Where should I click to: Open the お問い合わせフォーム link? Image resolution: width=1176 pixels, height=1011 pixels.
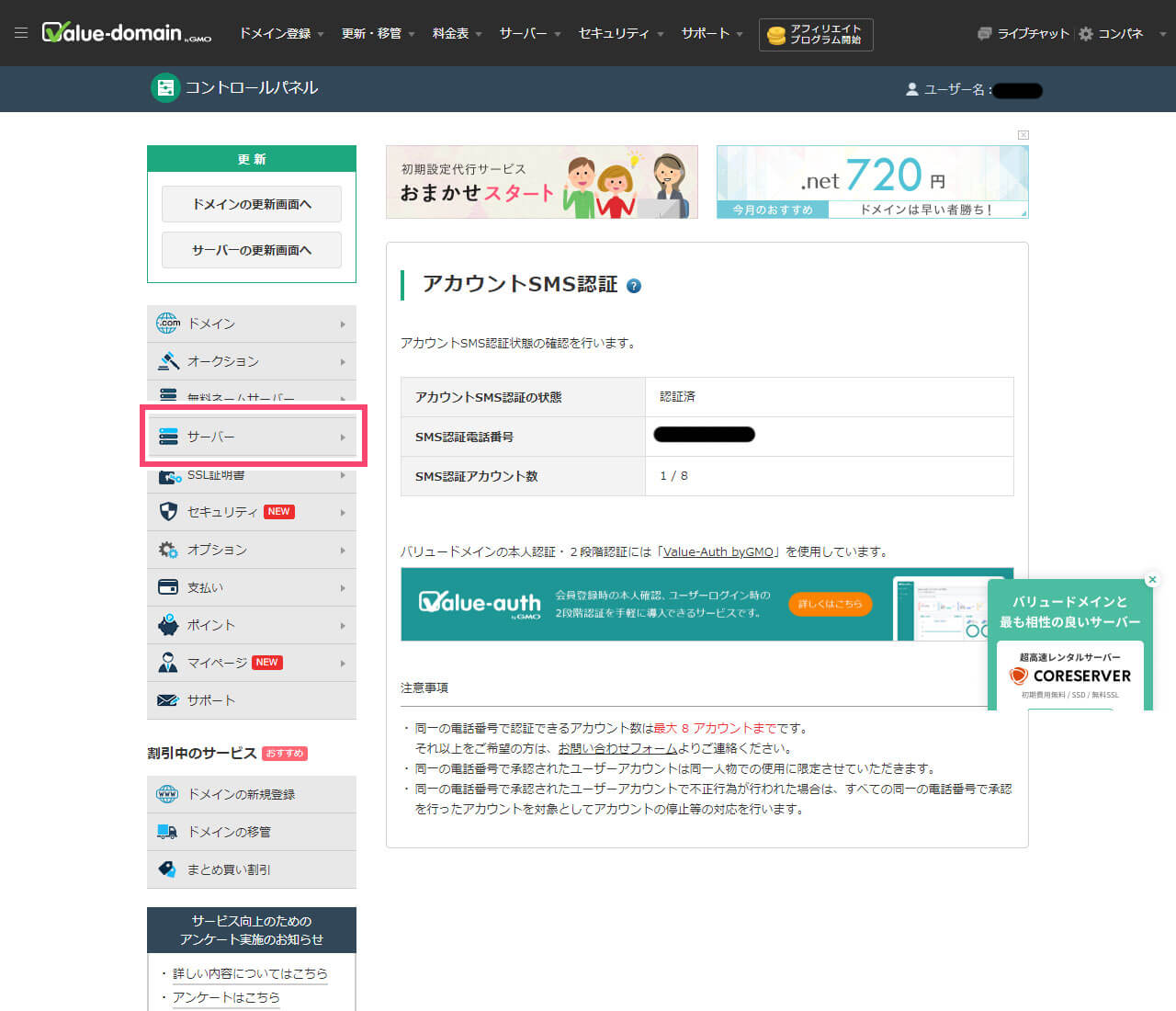[617, 748]
